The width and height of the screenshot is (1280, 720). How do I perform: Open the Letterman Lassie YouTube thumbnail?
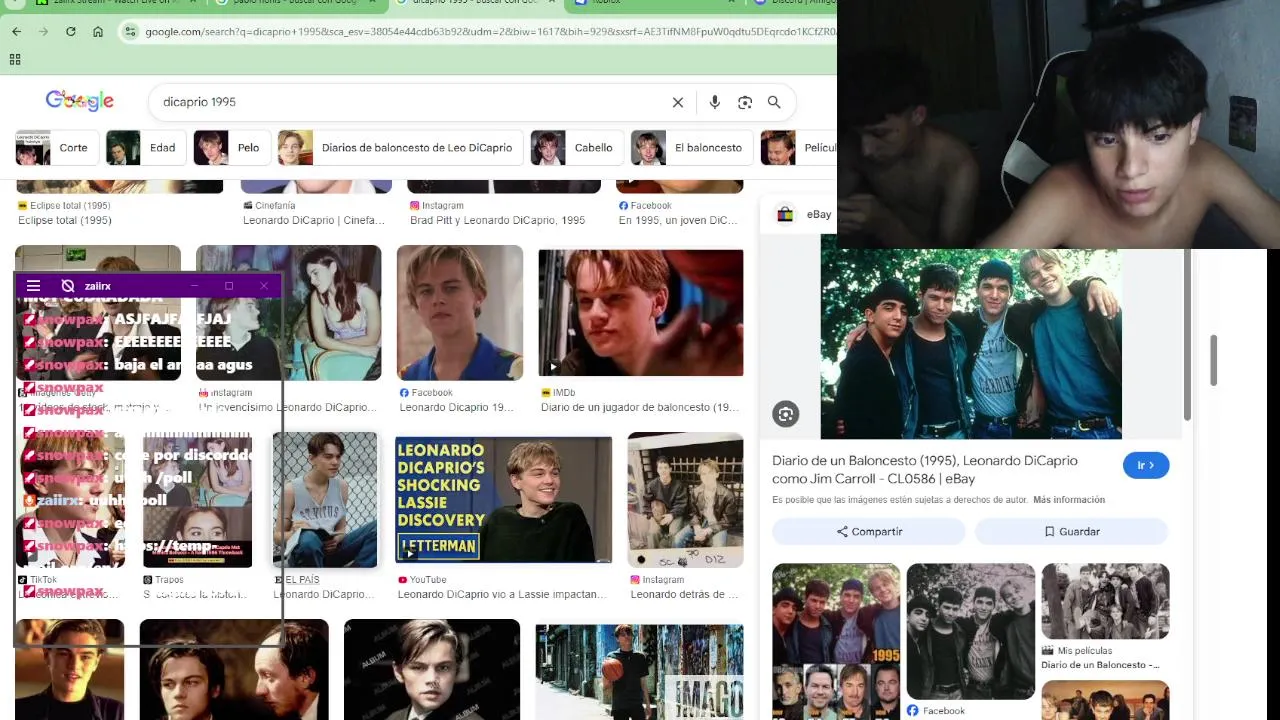[x=503, y=500]
